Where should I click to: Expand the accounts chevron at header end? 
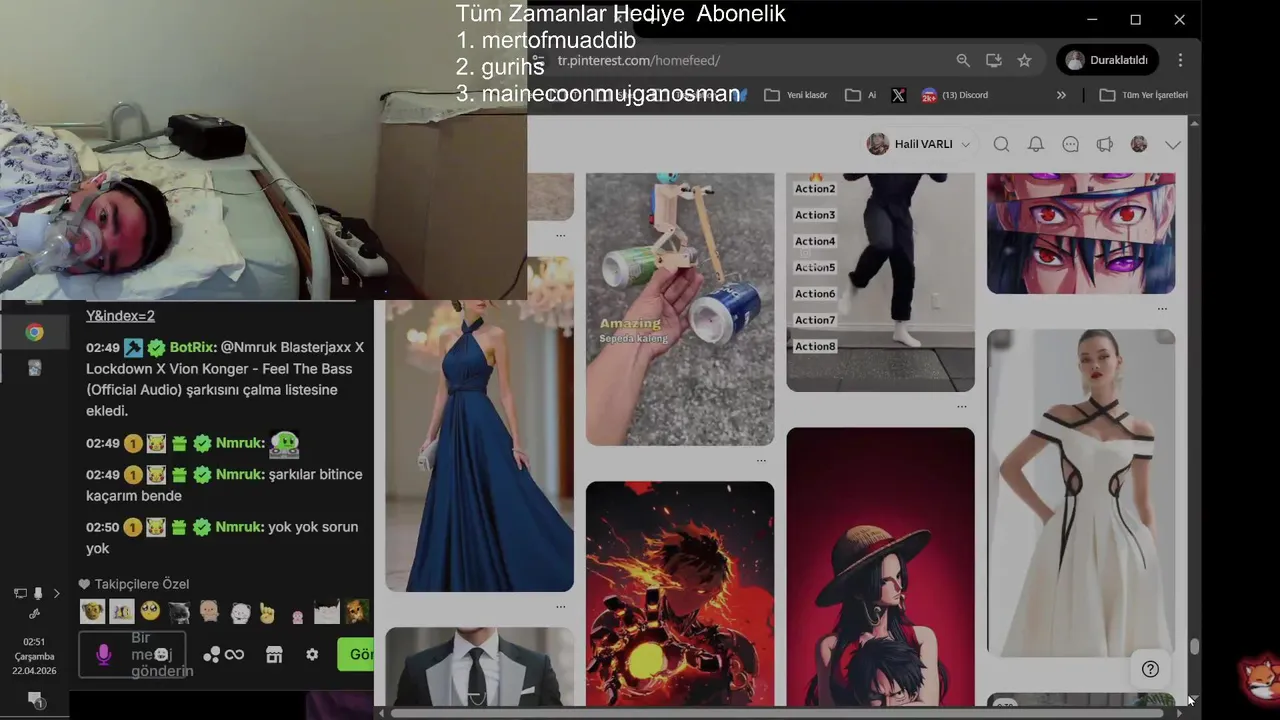(1173, 145)
